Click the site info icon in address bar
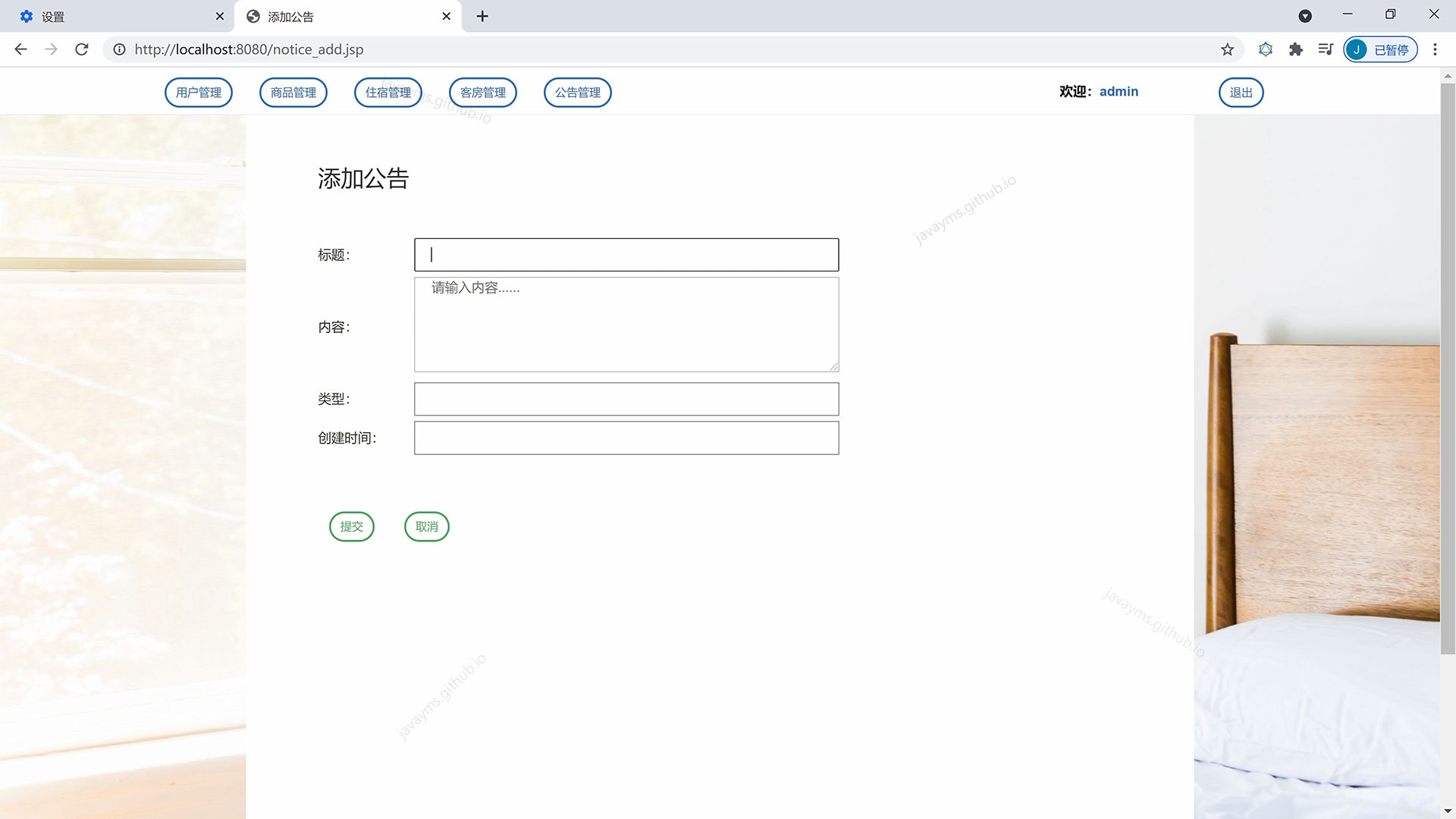The height and width of the screenshot is (819, 1456). click(x=119, y=49)
